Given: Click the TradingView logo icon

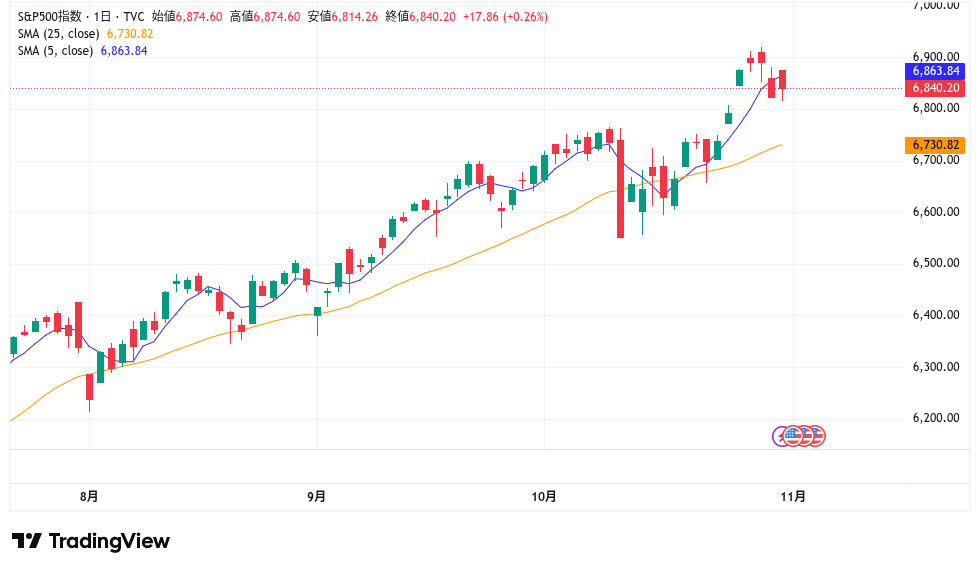Looking at the screenshot, I should 27,541.
